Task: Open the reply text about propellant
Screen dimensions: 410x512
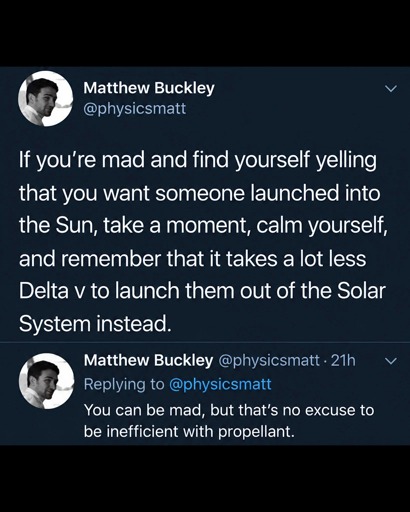Action: [x=229, y=421]
